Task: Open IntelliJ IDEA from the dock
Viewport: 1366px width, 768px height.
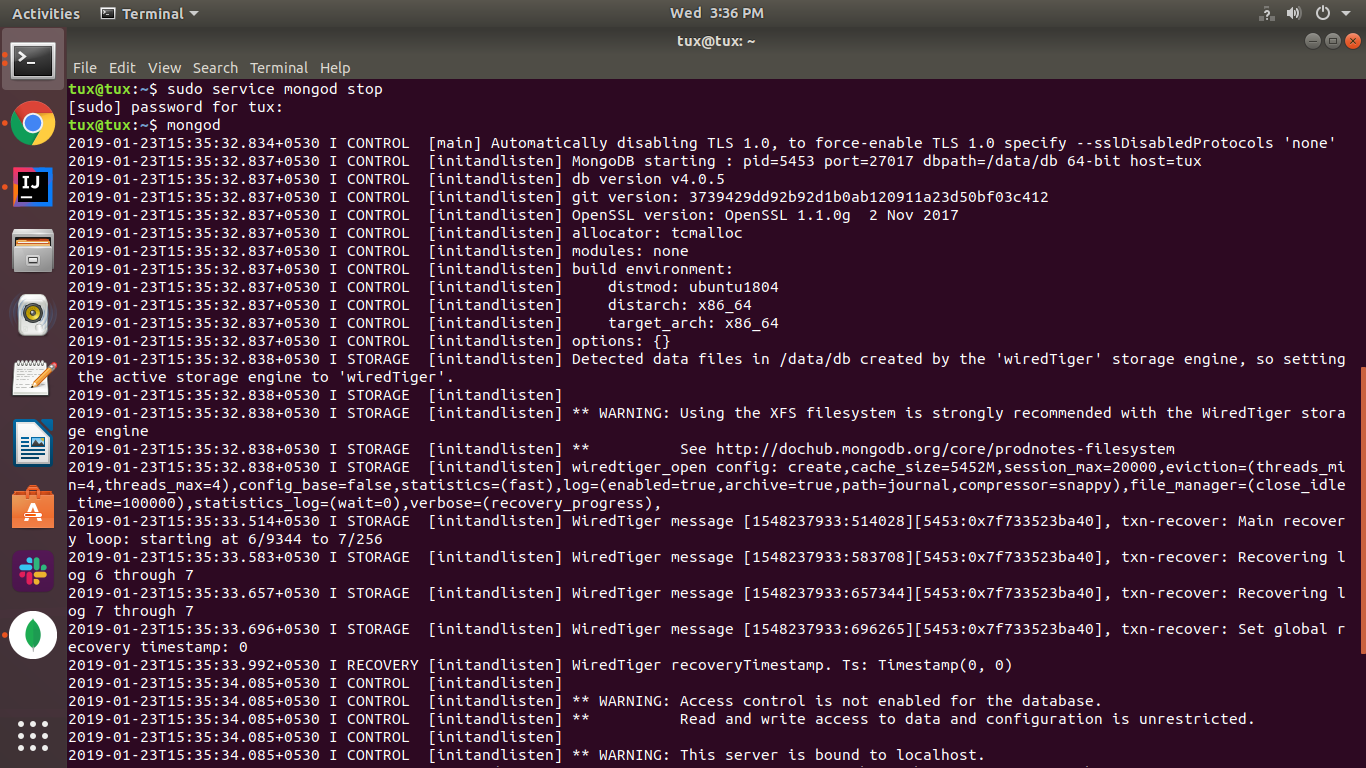Action: point(33,187)
